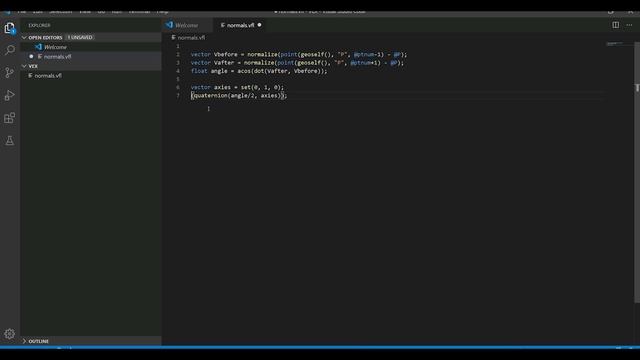Click the unsaved dot beside normals.vfl in Open Editors

click(31, 56)
